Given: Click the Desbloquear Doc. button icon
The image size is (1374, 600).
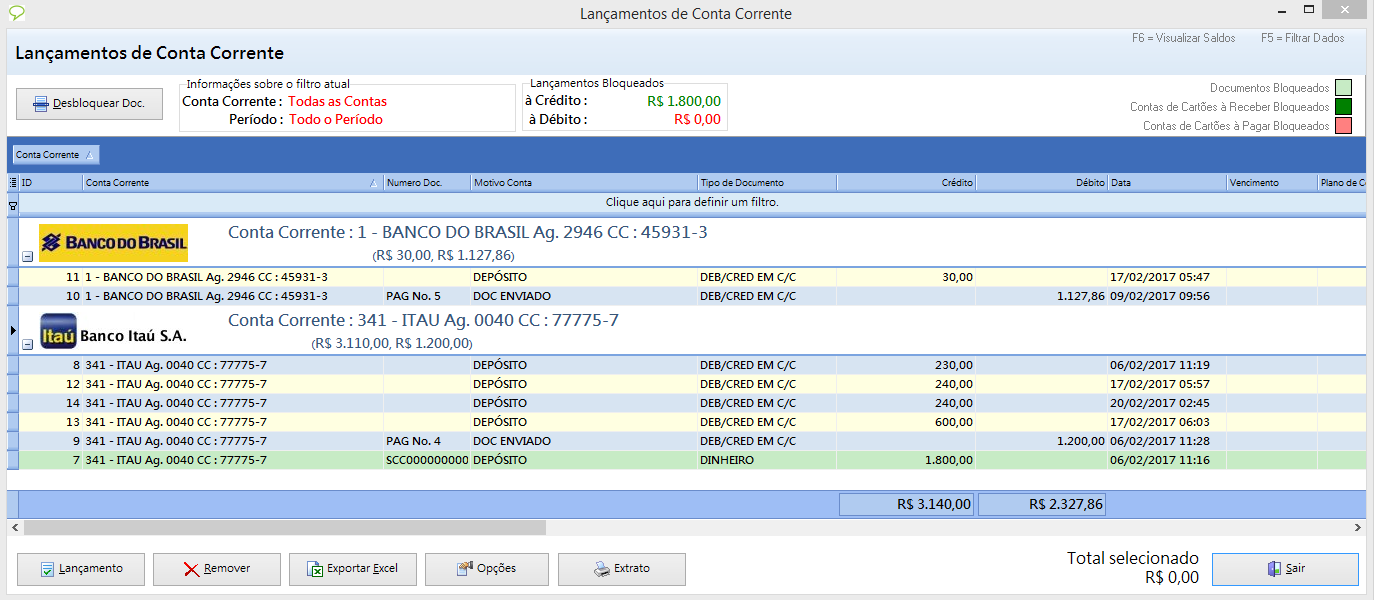Looking at the screenshot, I should tap(41, 104).
